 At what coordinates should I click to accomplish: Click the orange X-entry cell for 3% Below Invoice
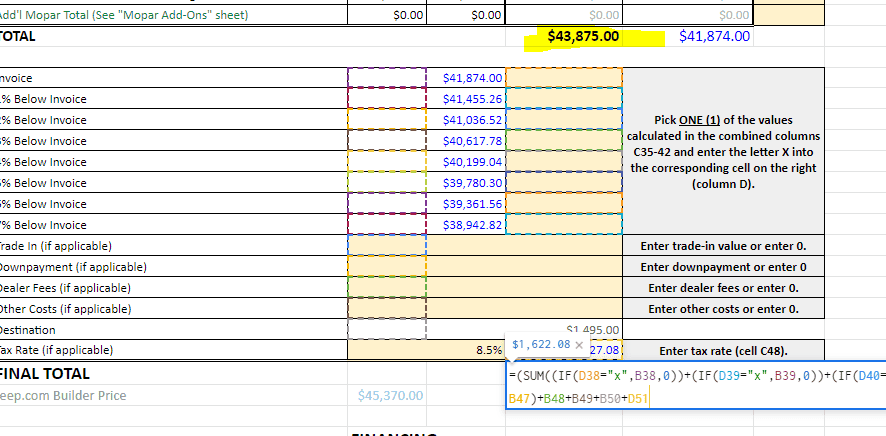564,141
